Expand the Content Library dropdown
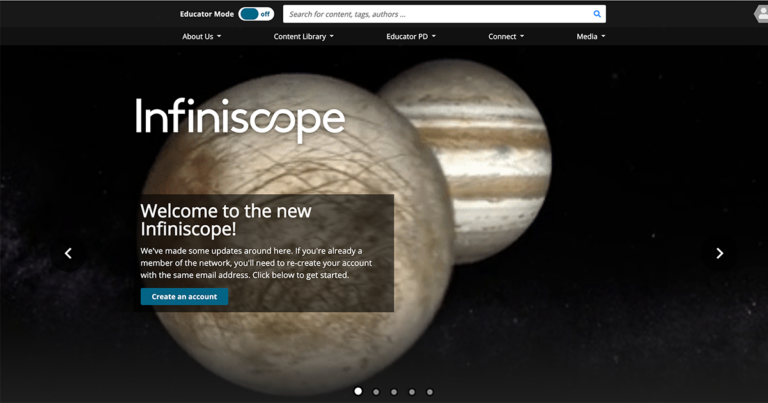Screen dimensions: 768x403 pos(303,37)
